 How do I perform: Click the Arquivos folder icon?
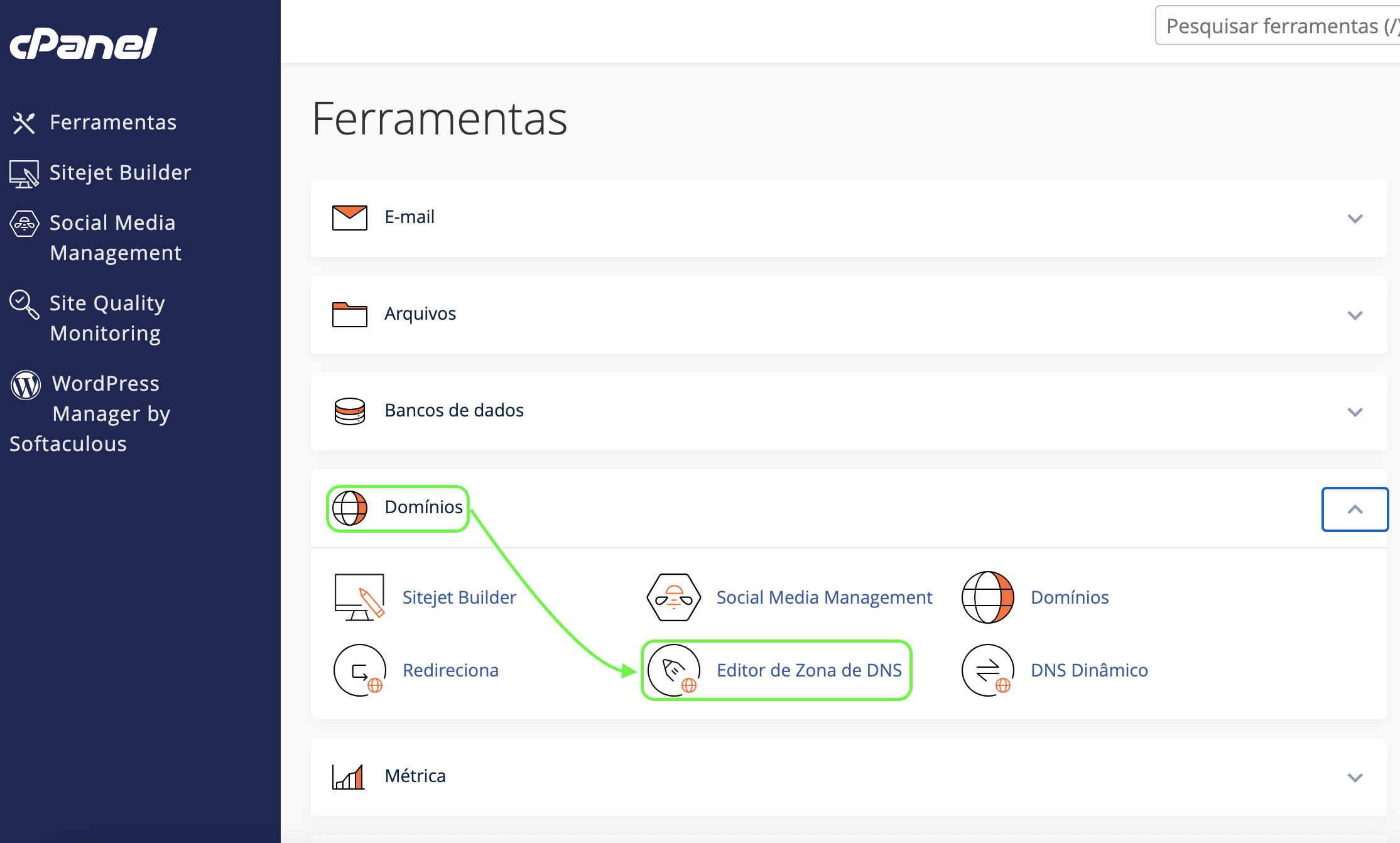(349, 314)
